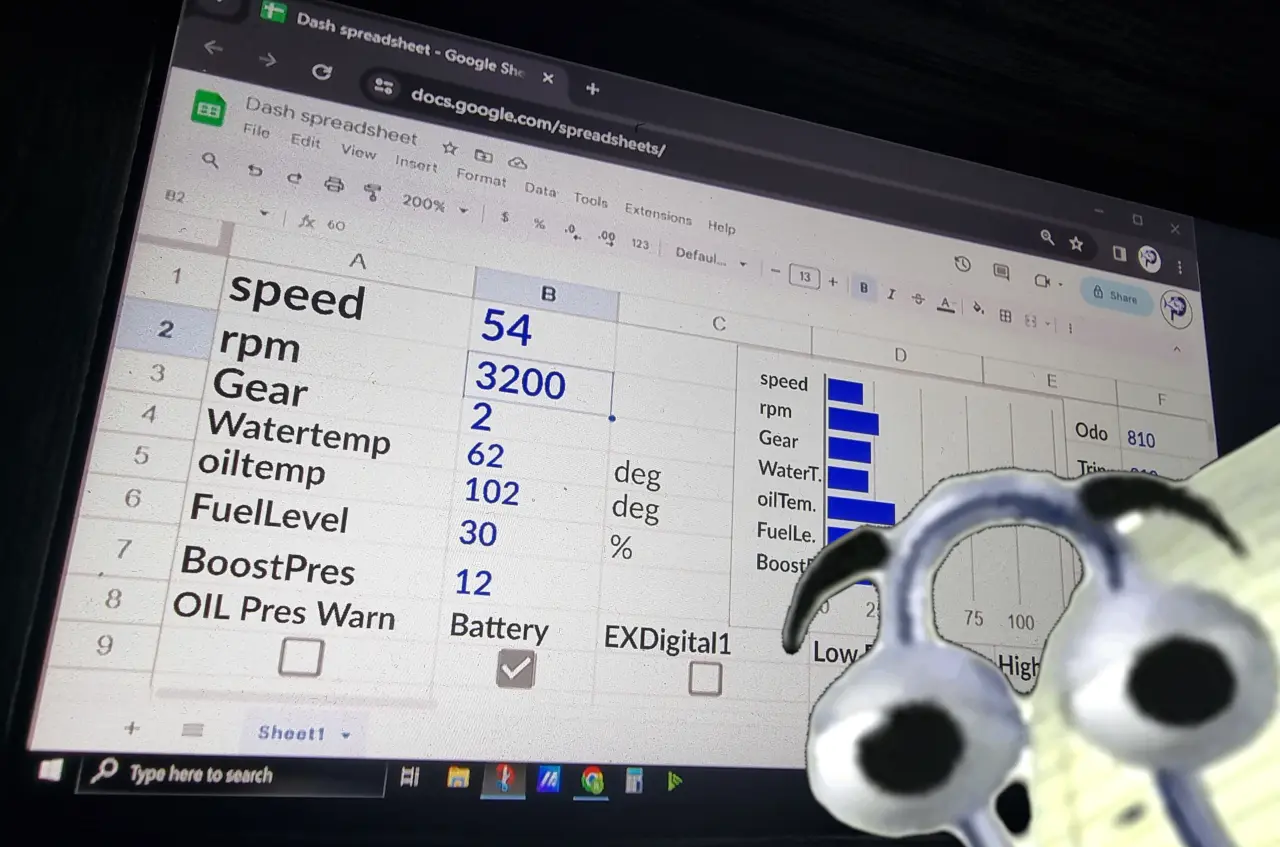Open the borders options dropdown arrow
Image resolution: width=1280 pixels, height=847 pixels.
pos(1047,322)
